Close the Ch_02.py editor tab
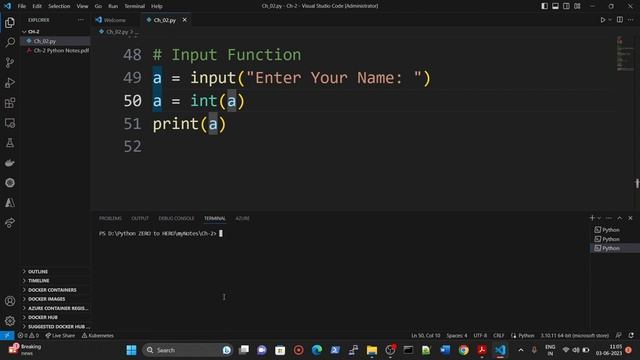640x360 pixels. coord(184,20)
